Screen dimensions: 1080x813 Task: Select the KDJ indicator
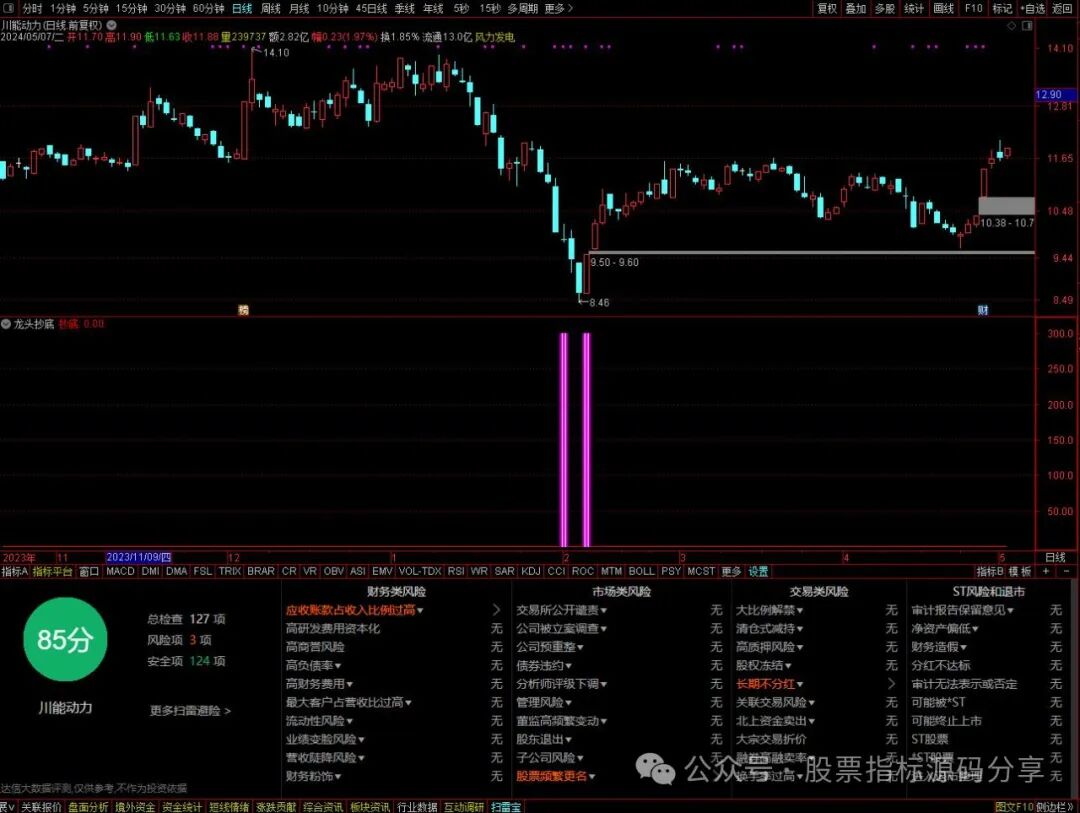click(x=530, y=572)
